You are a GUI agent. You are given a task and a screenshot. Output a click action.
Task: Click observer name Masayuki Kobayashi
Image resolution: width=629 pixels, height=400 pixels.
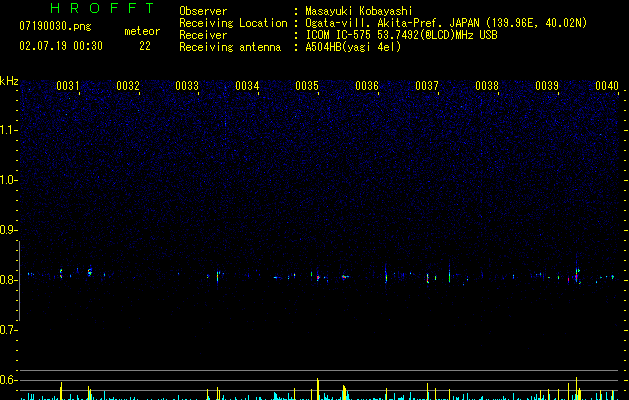pyautogui.click(x=359, y=11)
